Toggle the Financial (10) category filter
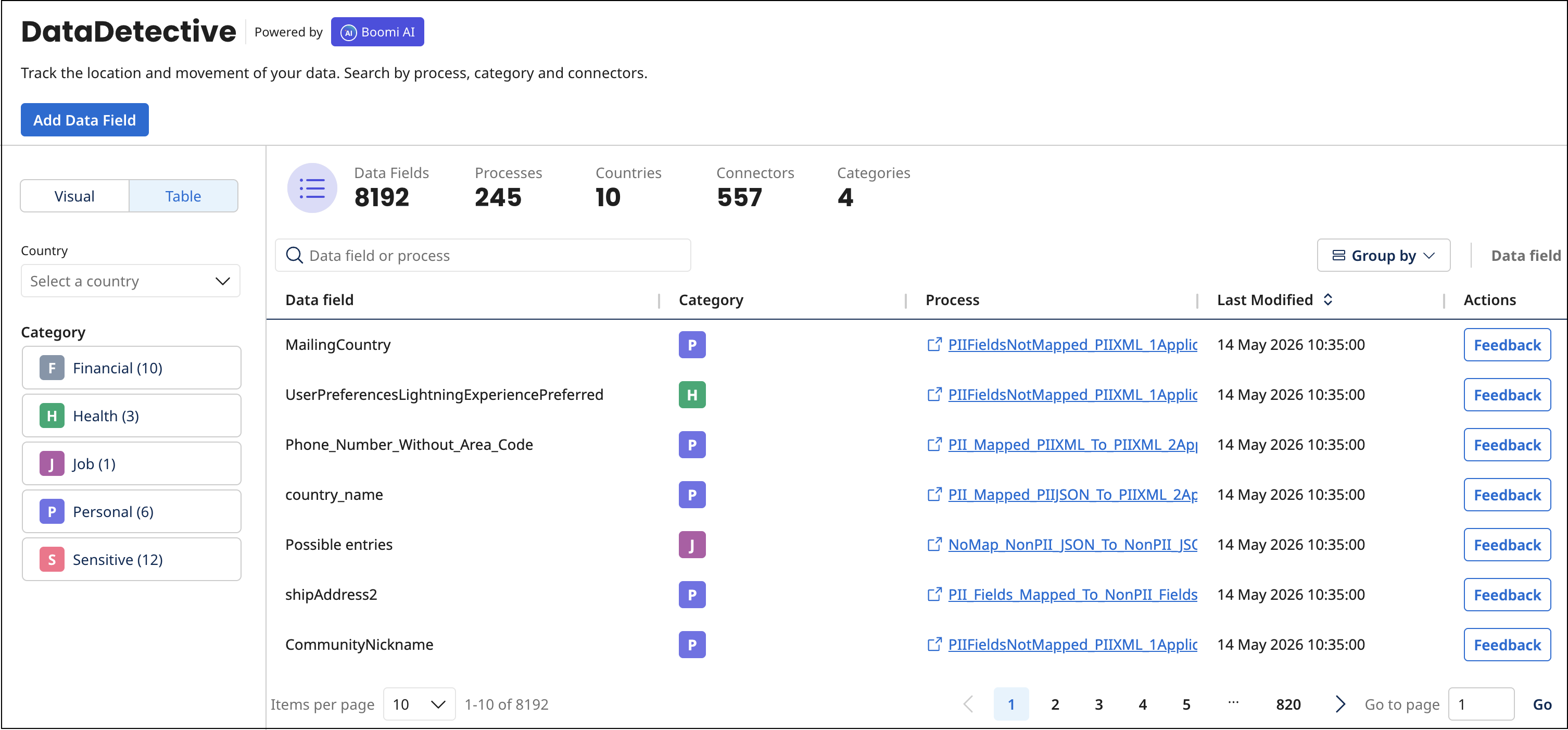The width and height of the screenshot is (1568, 730). pos(132,368)
